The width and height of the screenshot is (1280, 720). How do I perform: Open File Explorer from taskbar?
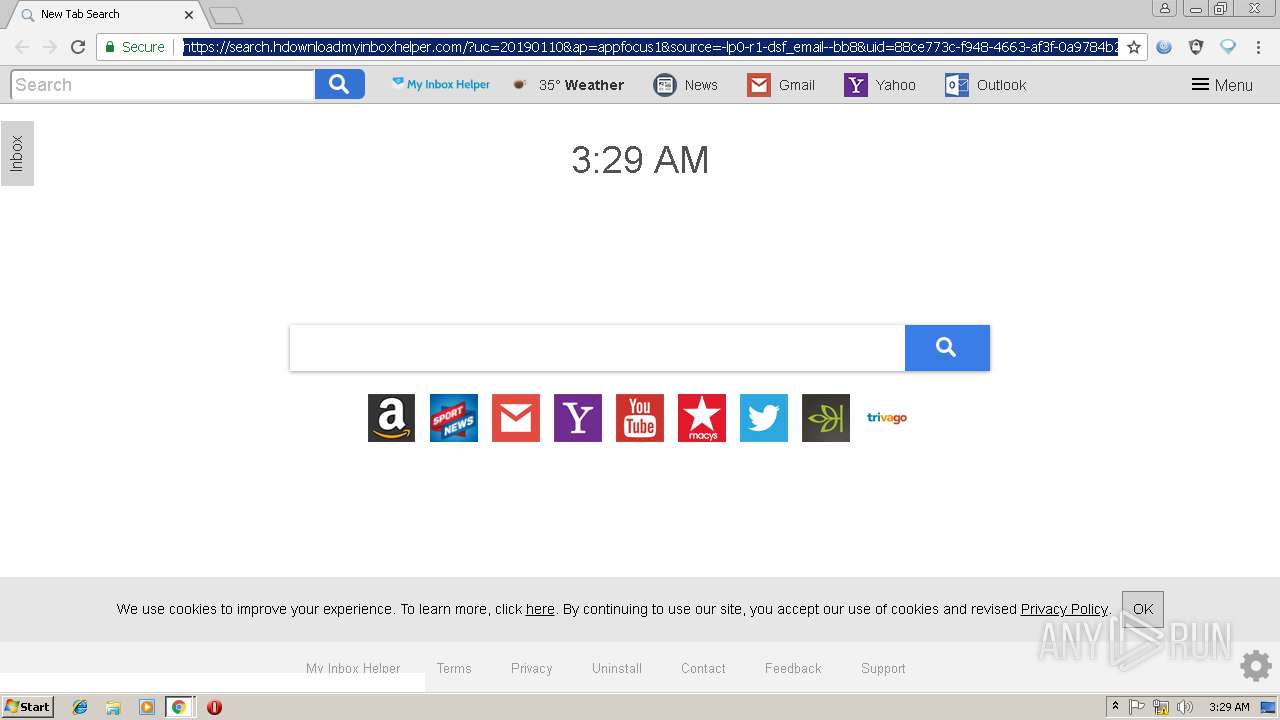[113, 707]
